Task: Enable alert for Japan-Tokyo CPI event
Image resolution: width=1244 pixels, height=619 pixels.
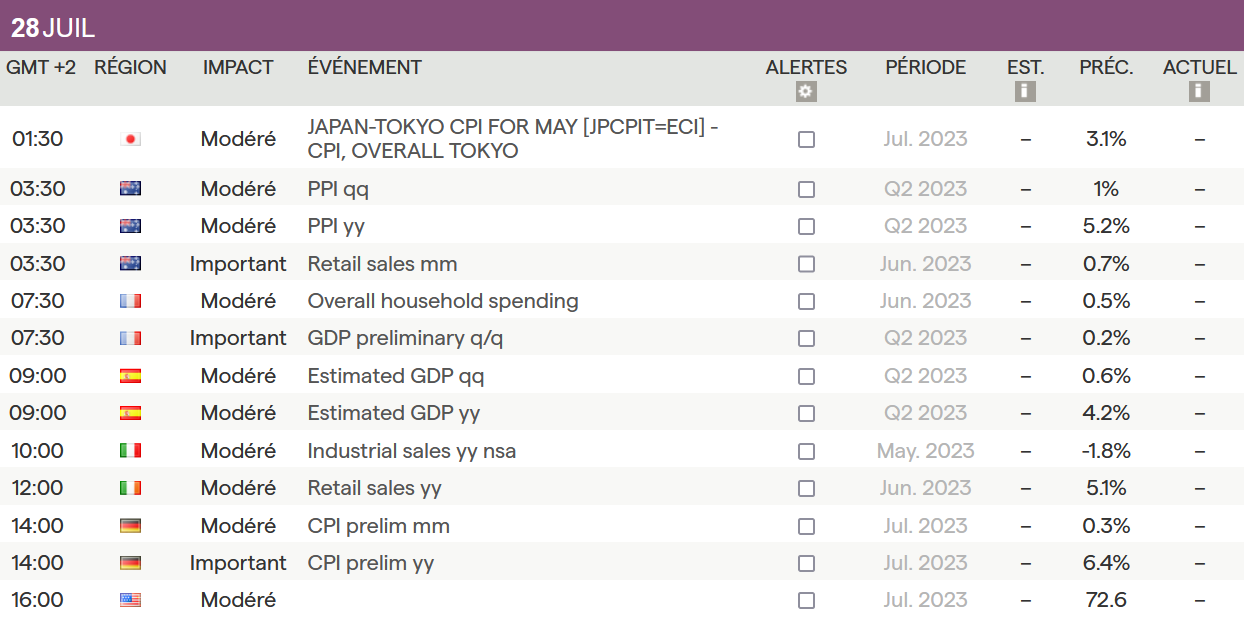Action: [x=806, y=140]
